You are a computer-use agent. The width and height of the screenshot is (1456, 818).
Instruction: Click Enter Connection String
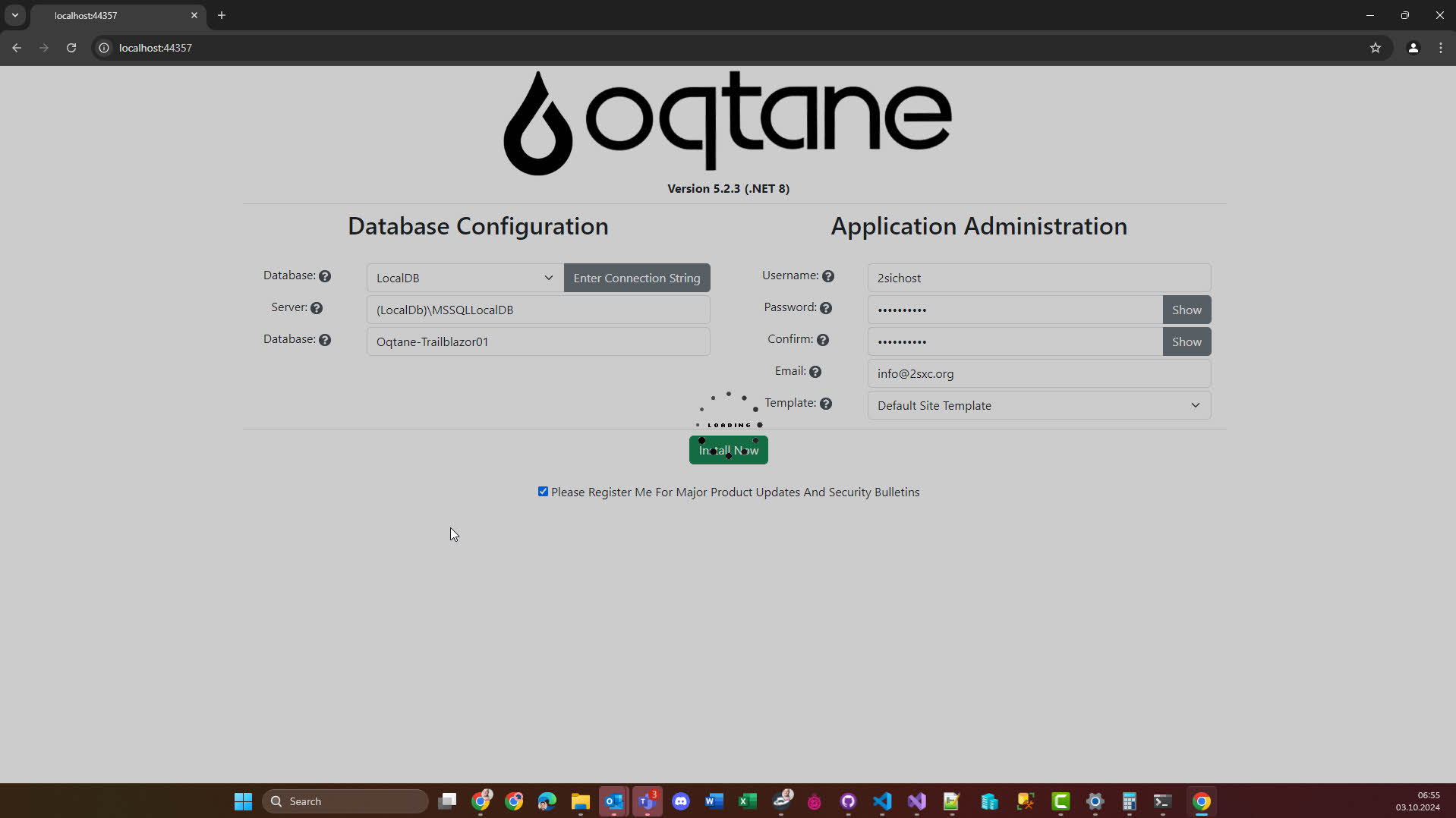point(636,277)
